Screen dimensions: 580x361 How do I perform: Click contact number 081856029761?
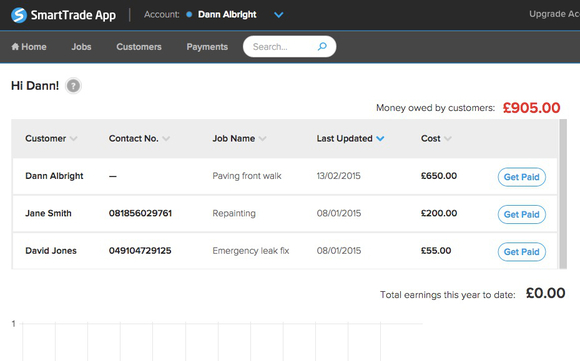pyautogui.click(x=140, y=213)
